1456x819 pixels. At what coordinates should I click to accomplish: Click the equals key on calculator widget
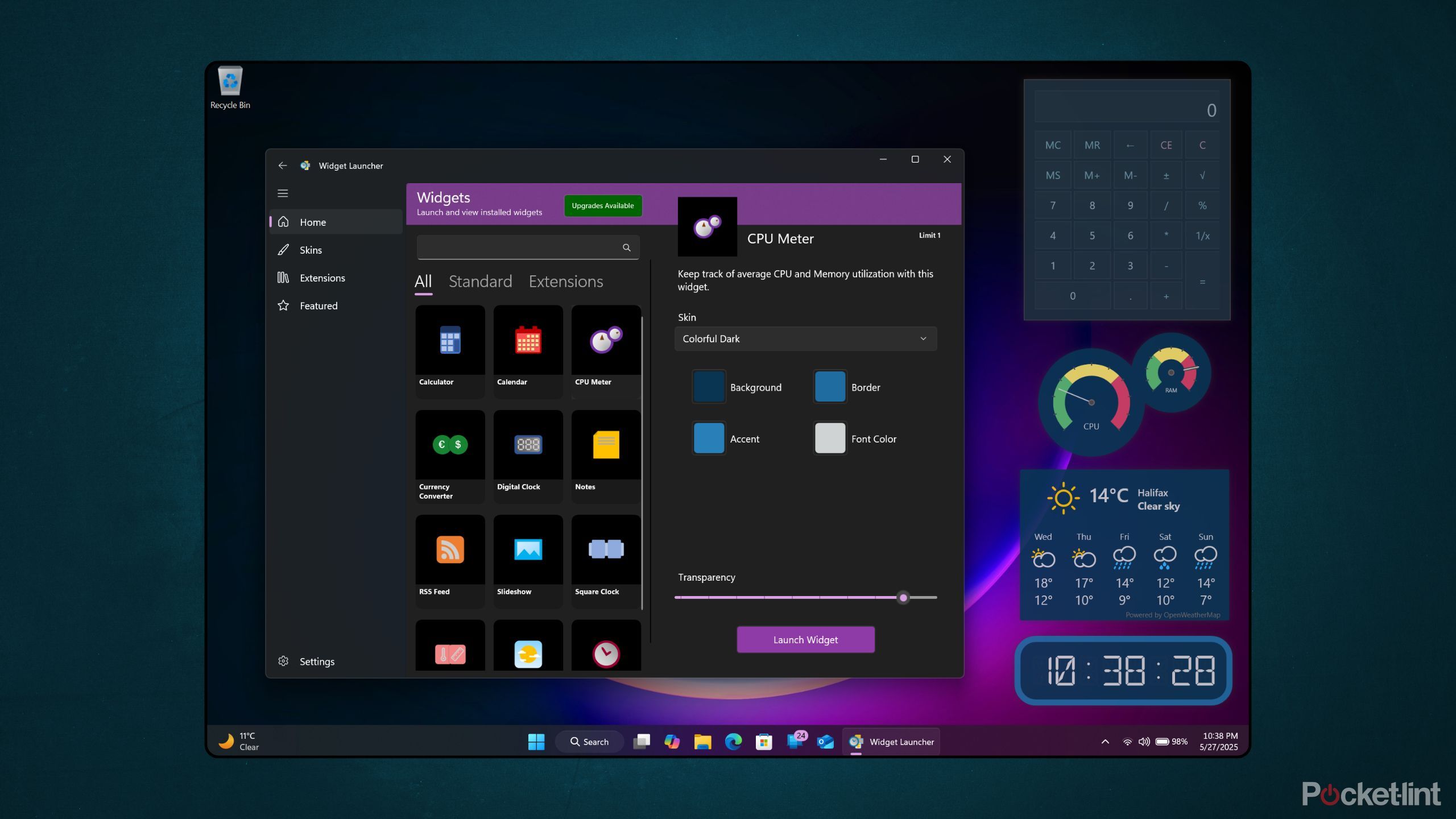click(x=1202, y=281)
